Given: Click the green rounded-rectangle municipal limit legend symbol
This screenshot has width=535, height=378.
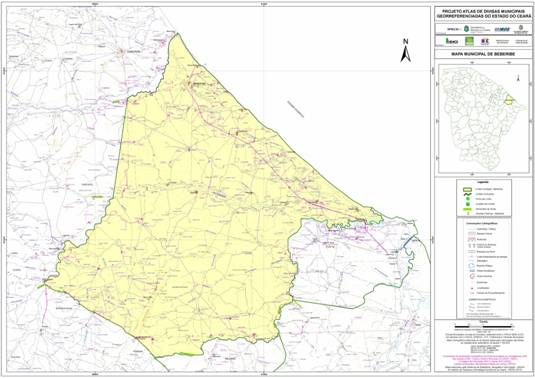Looking at the screenshot, I should [x=468, y=189].
